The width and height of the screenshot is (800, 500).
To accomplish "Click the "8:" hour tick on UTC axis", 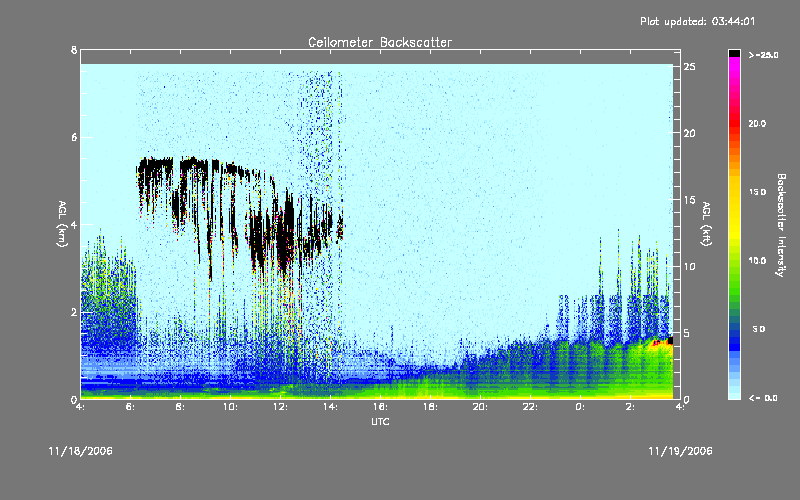I will (x=181, y=407).
